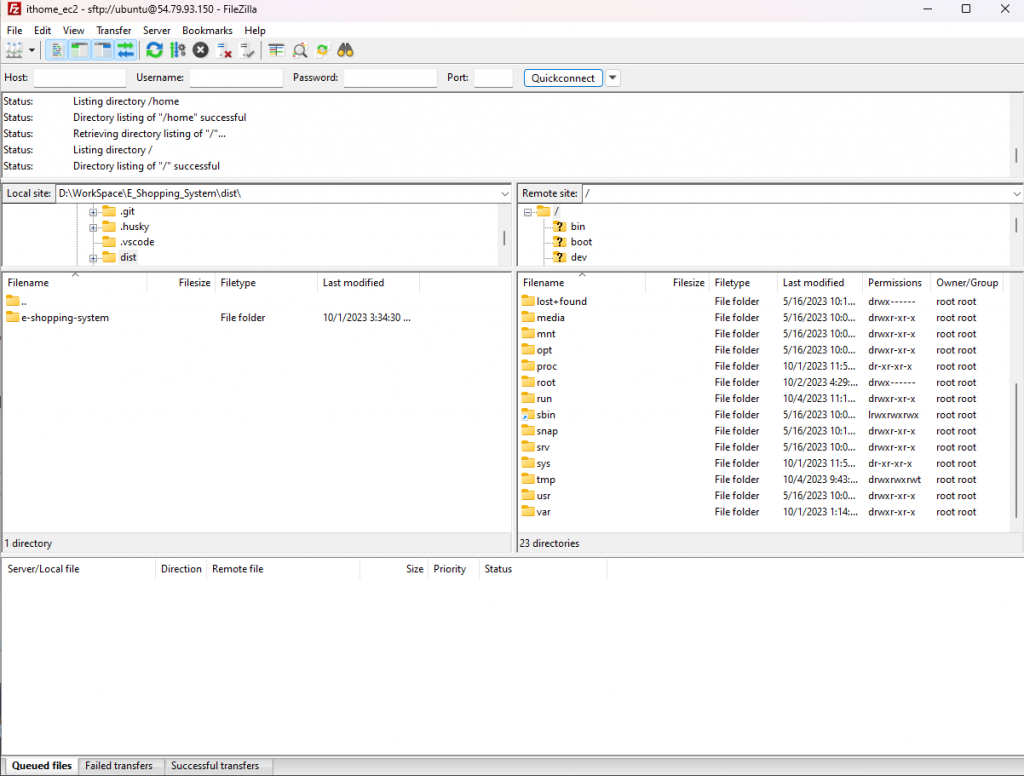The height and width of the screenshot is (776, 1024).
Task: Sort local files by Last modified column
Action: tap(353, 283)
